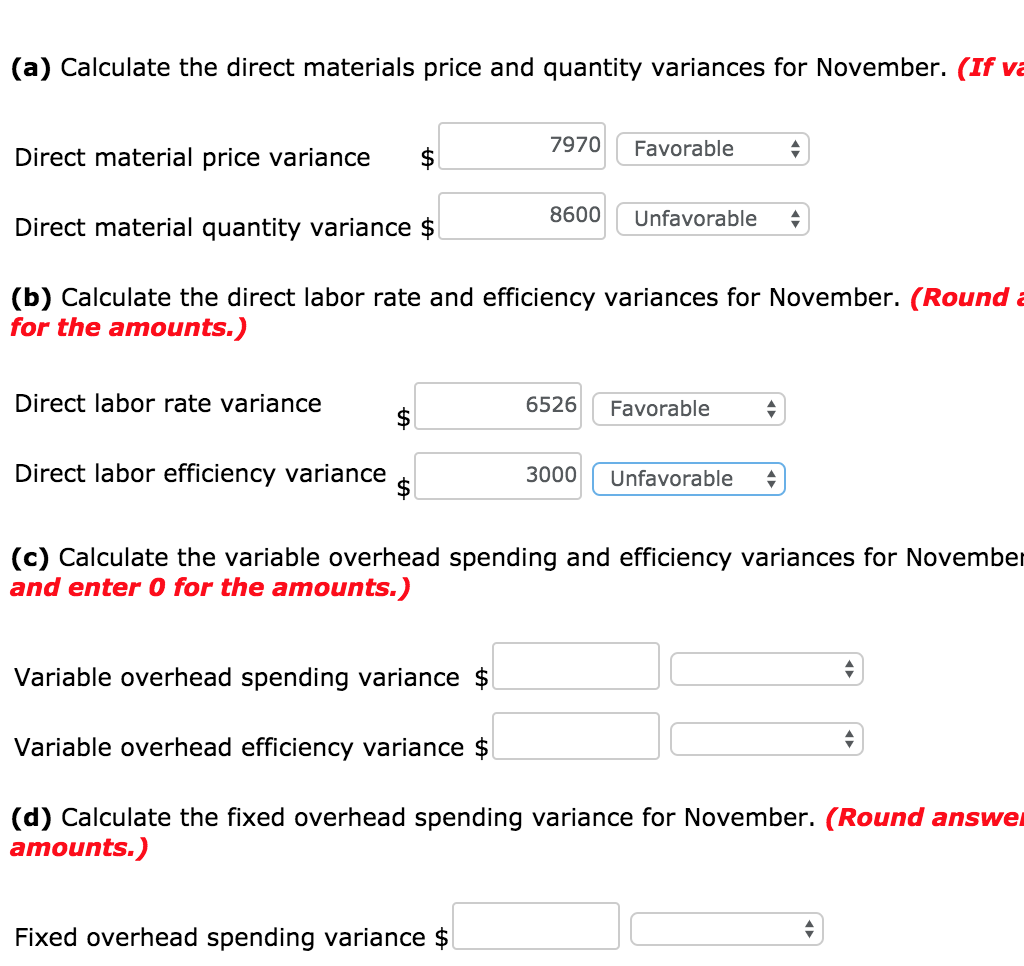Open the Favorable dropdown for direct material price variance
Screen dimensions: 1024x966
(712, 148)
